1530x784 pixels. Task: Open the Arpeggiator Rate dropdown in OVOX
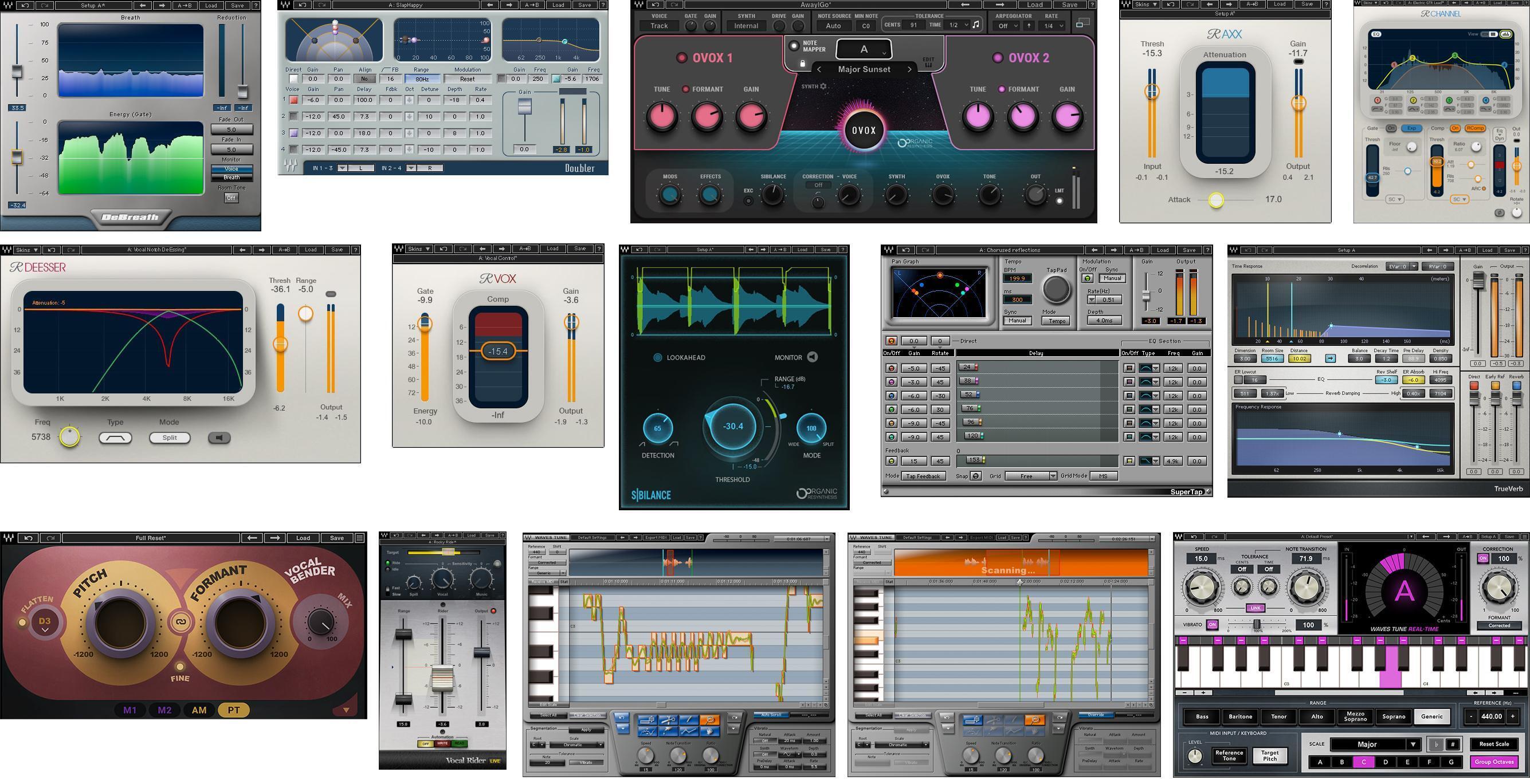(1053, 26)
